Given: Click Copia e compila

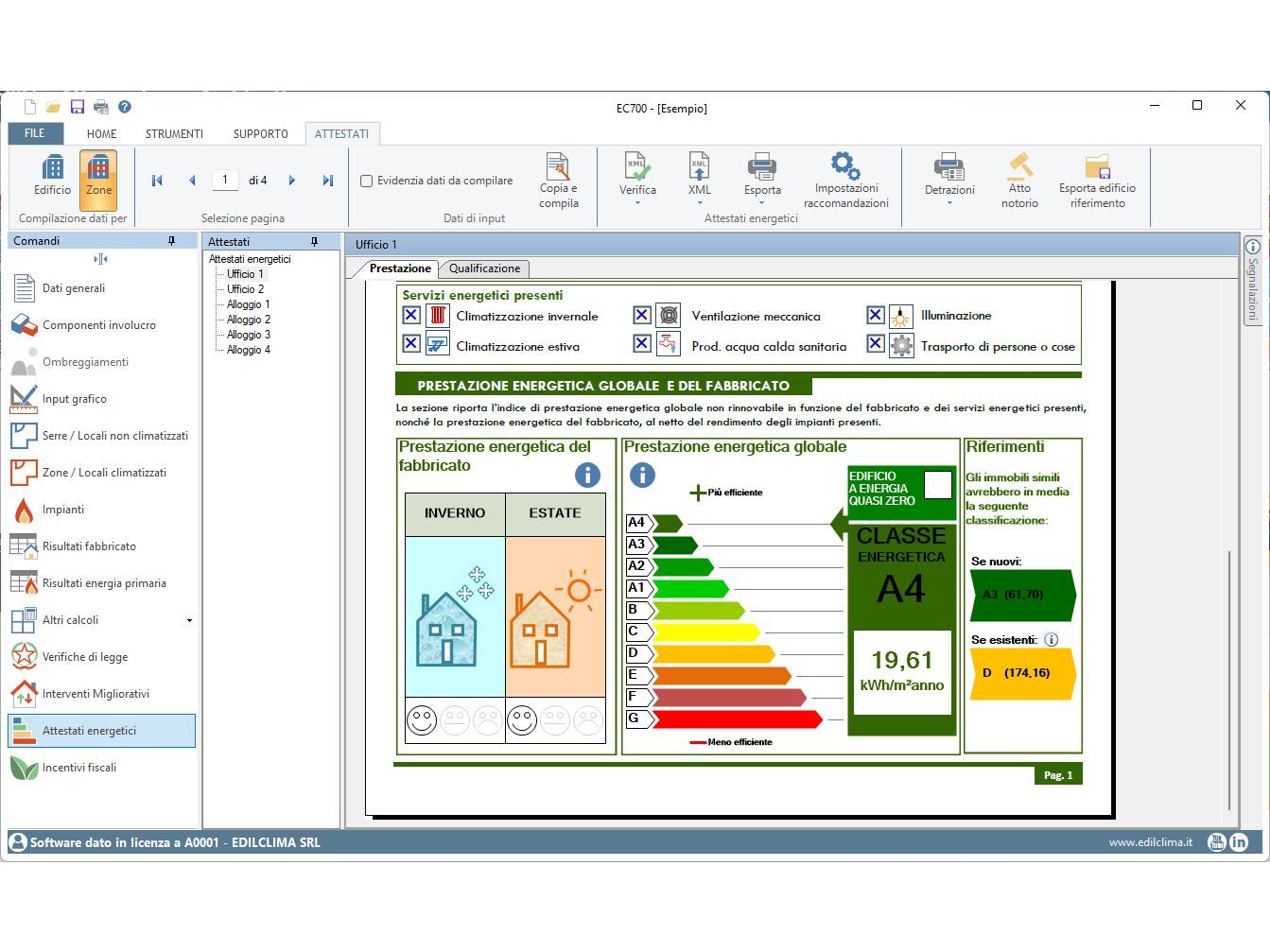Looking at the screenshot, I should point(558,181).
